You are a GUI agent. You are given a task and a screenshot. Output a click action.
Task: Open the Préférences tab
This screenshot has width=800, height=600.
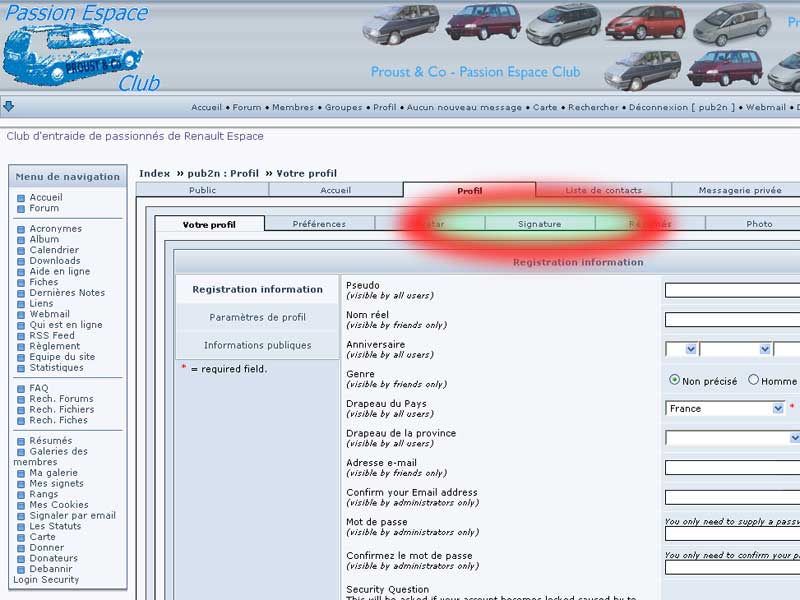coord(319,224)
